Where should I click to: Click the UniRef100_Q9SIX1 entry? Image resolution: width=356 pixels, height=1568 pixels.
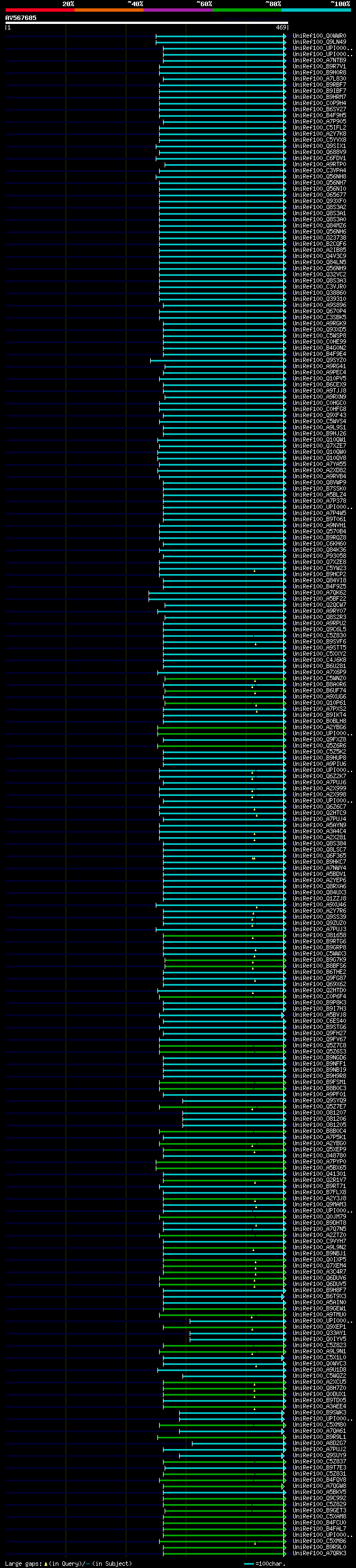319,146
